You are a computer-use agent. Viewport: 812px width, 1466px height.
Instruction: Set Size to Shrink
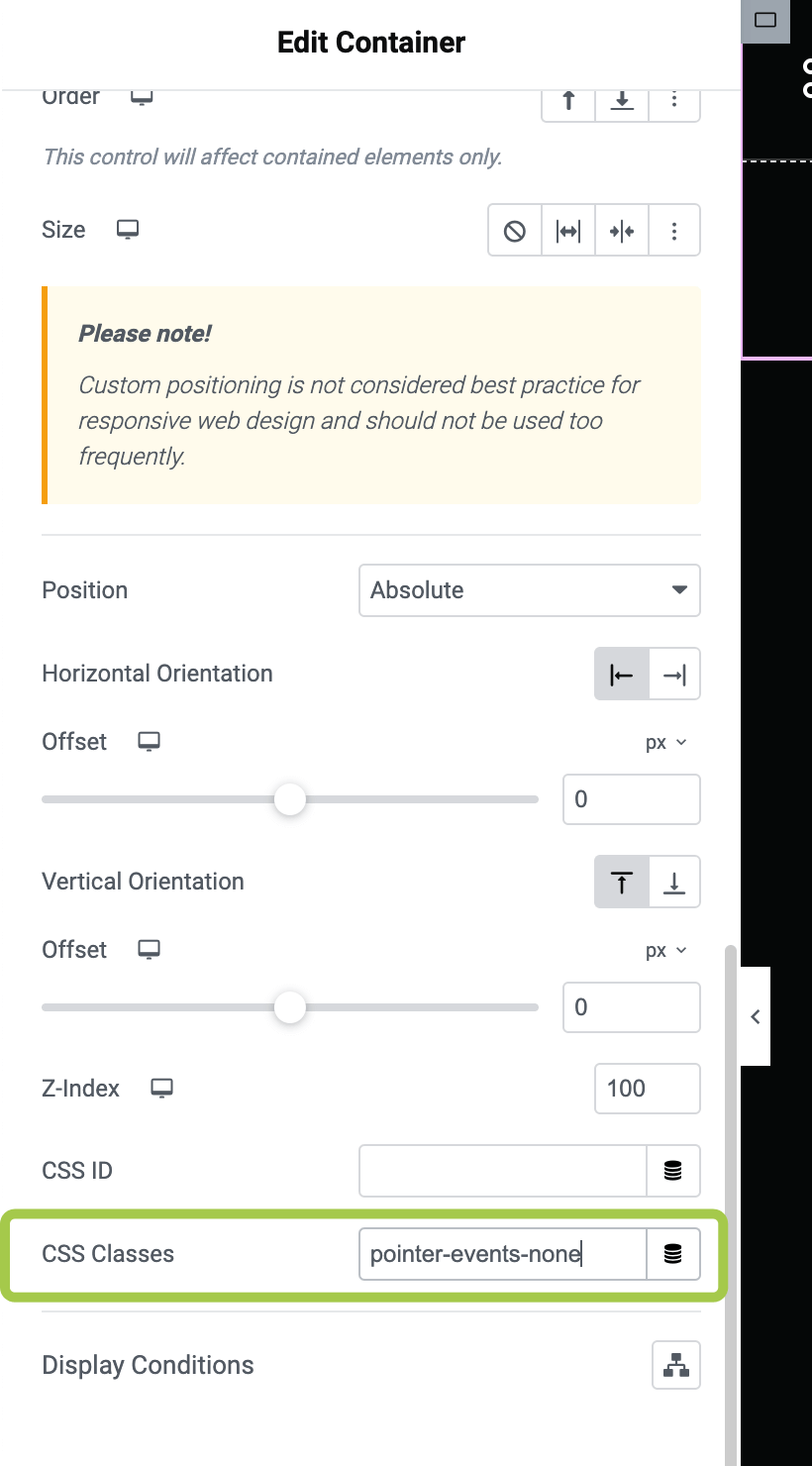point(622,231)
